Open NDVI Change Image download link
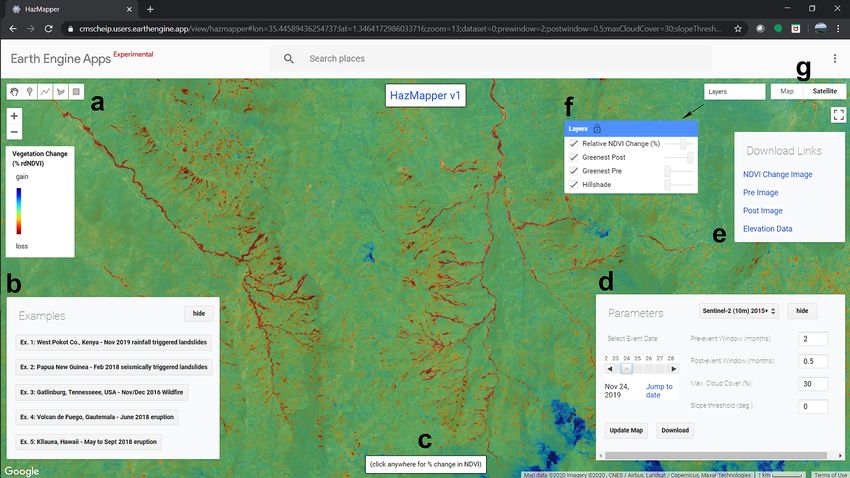 click(x=777, y=175)
